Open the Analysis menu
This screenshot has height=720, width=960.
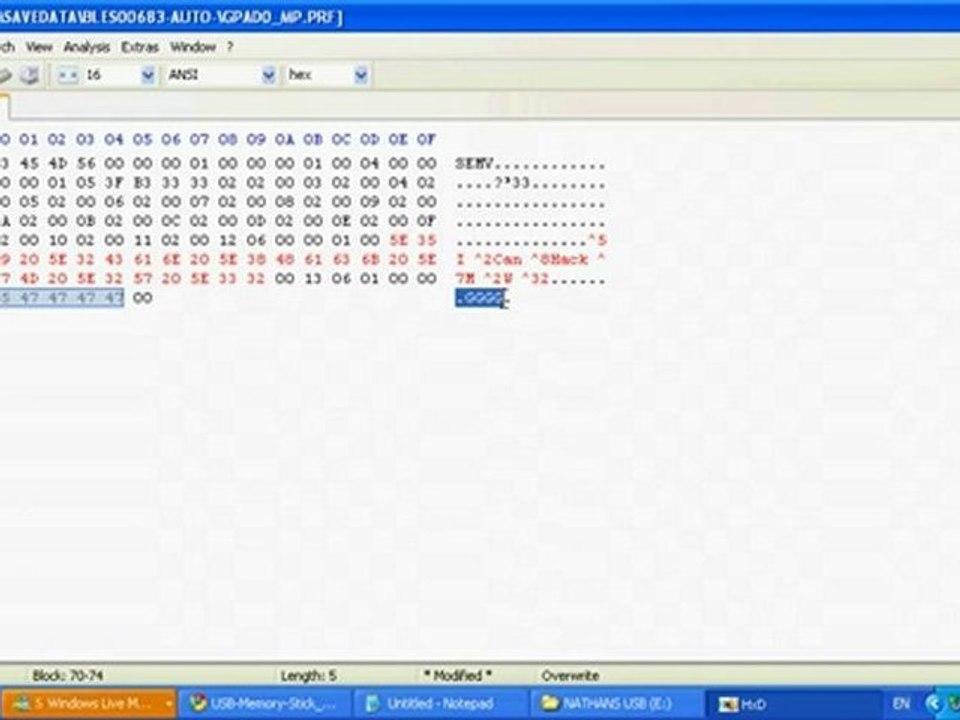[87, 47]
